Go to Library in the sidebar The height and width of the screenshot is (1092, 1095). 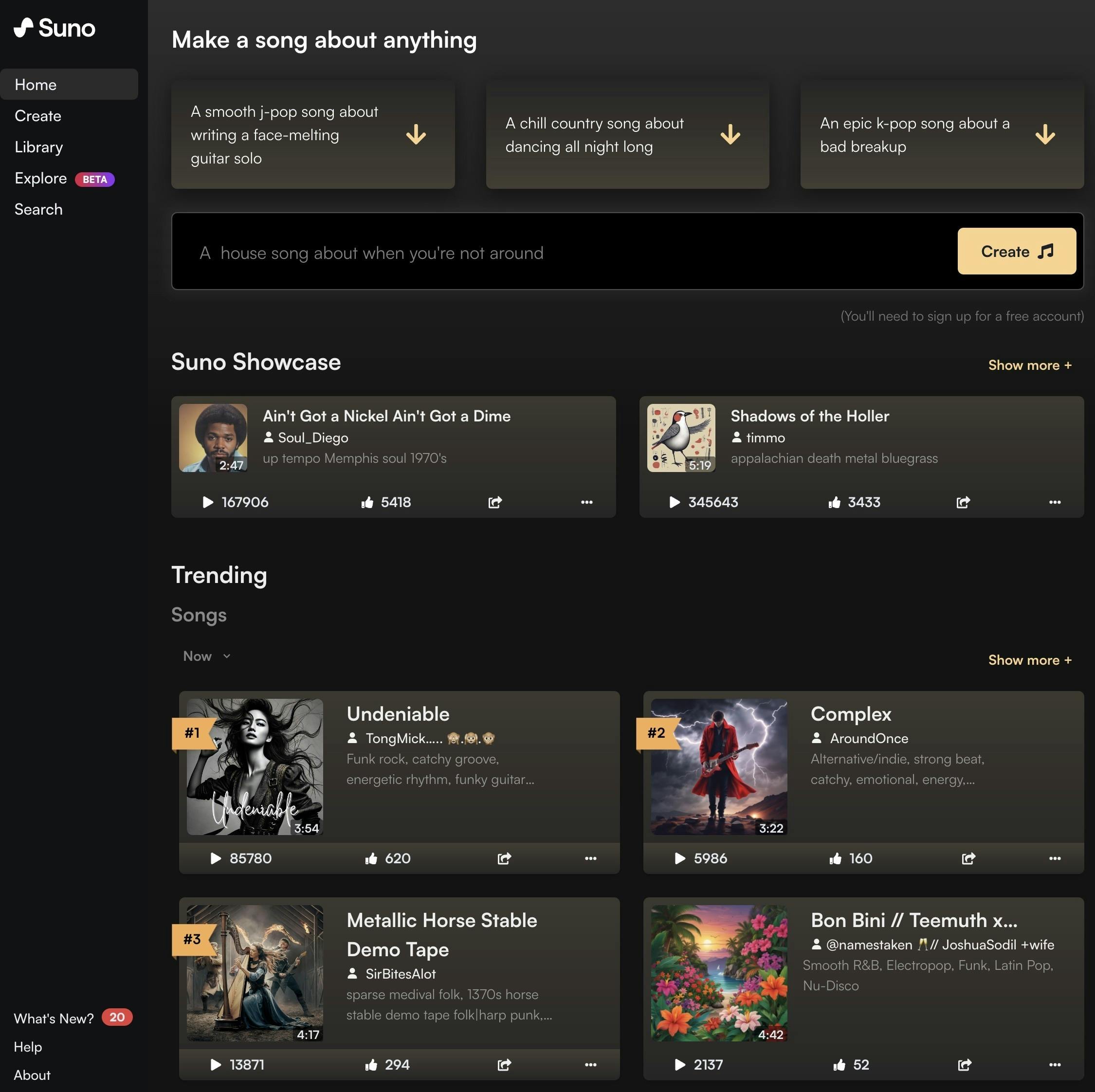(x=38, y=147)
